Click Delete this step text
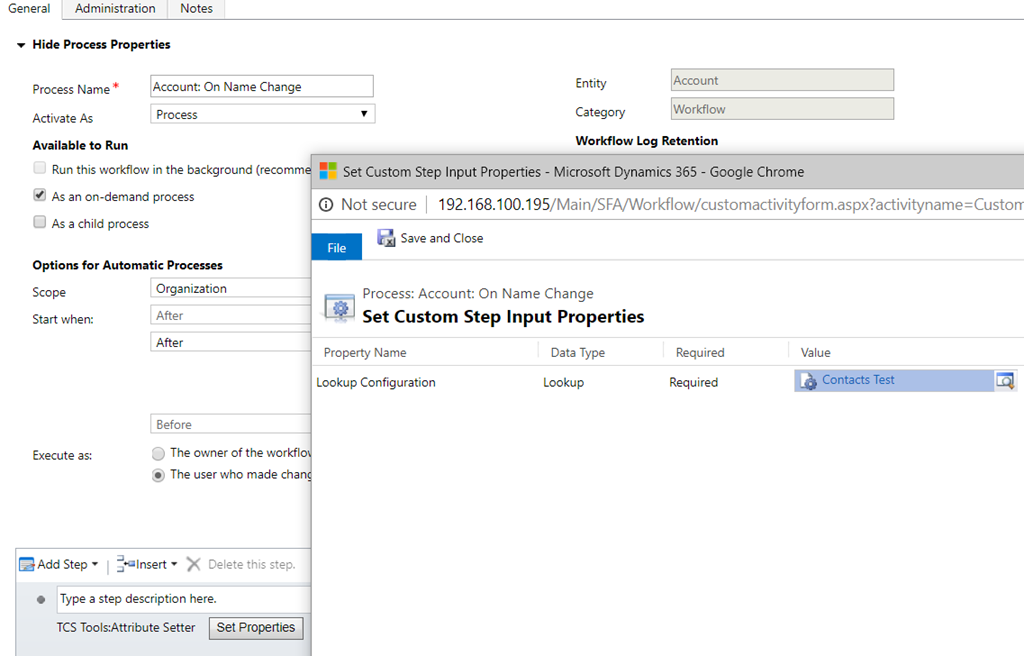This screenshot has width=1024, height=656. click(x=251, y=565)
